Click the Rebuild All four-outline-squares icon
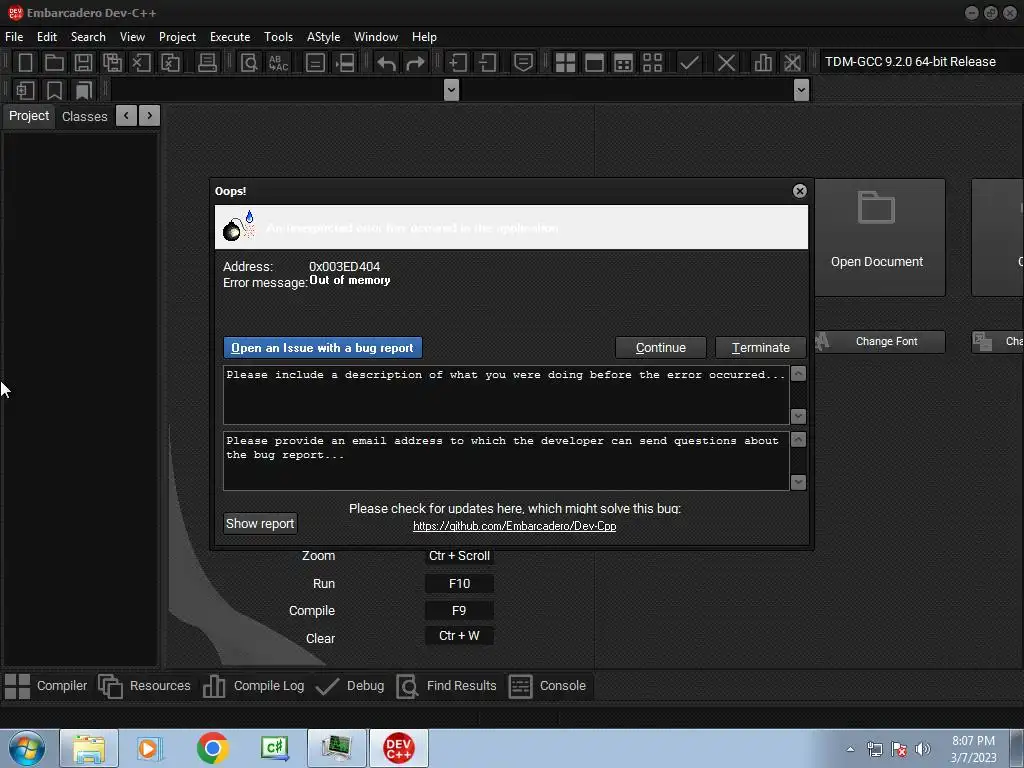Screen dimensions: 1024x768 tap(652, 63)
